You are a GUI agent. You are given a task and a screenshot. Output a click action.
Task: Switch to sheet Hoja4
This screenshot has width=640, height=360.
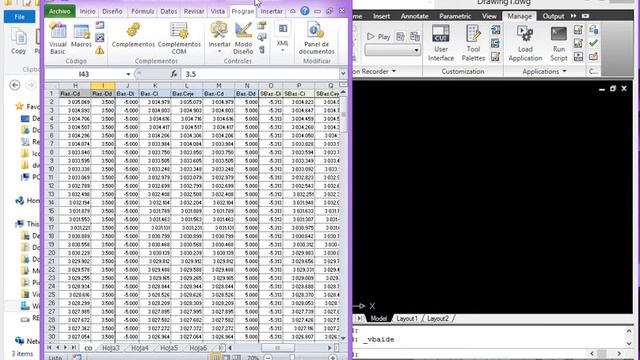(140, 348)
